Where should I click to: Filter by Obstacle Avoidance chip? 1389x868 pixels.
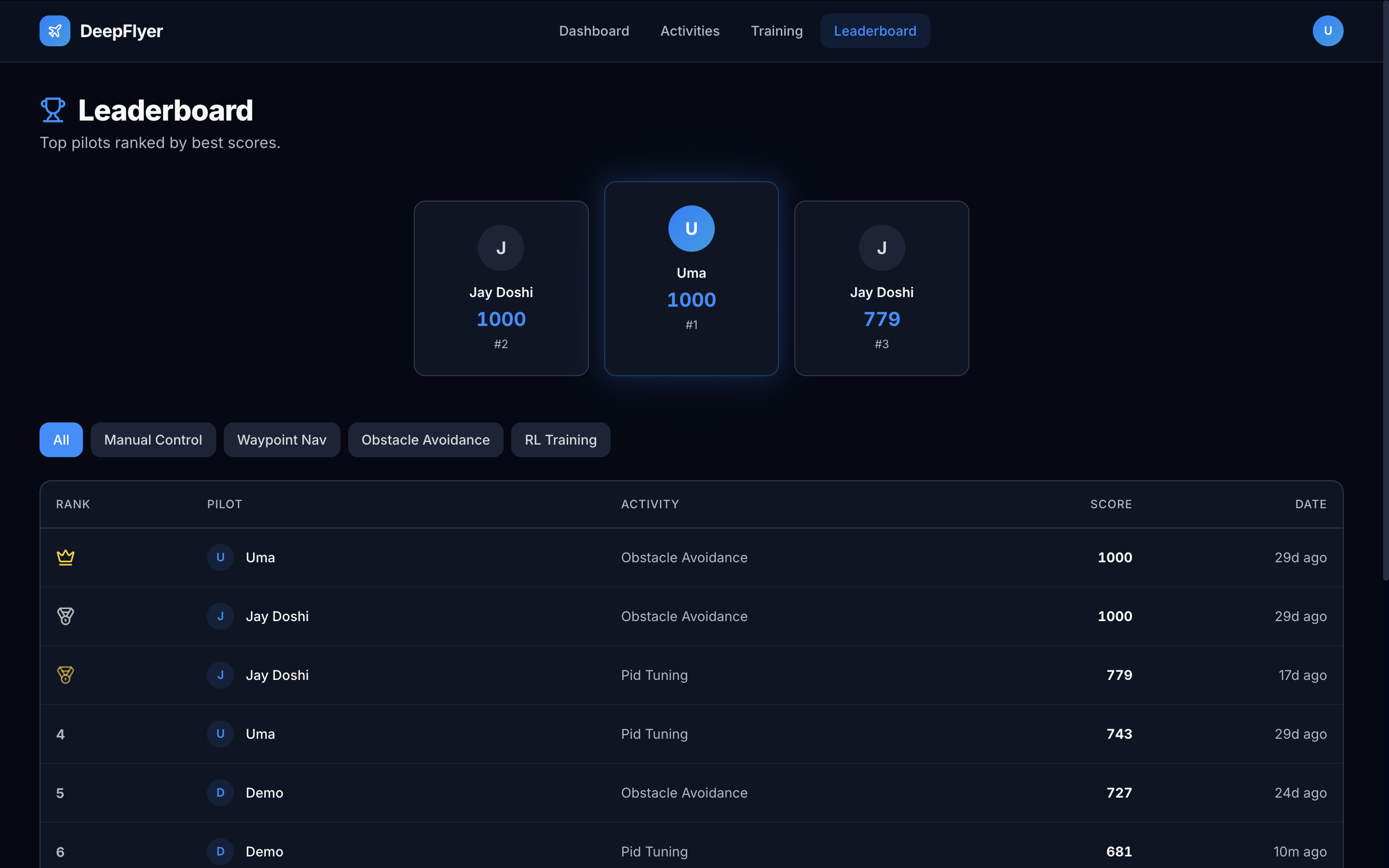point(425,440)
